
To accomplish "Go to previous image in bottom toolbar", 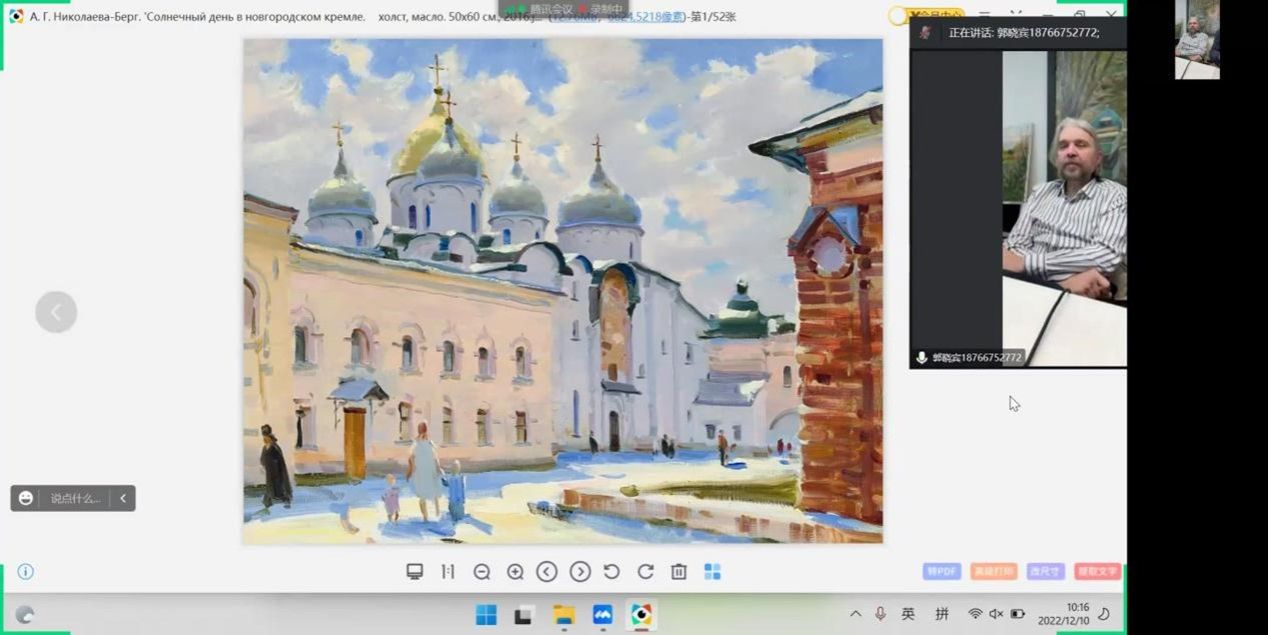I will click(546, 572).
